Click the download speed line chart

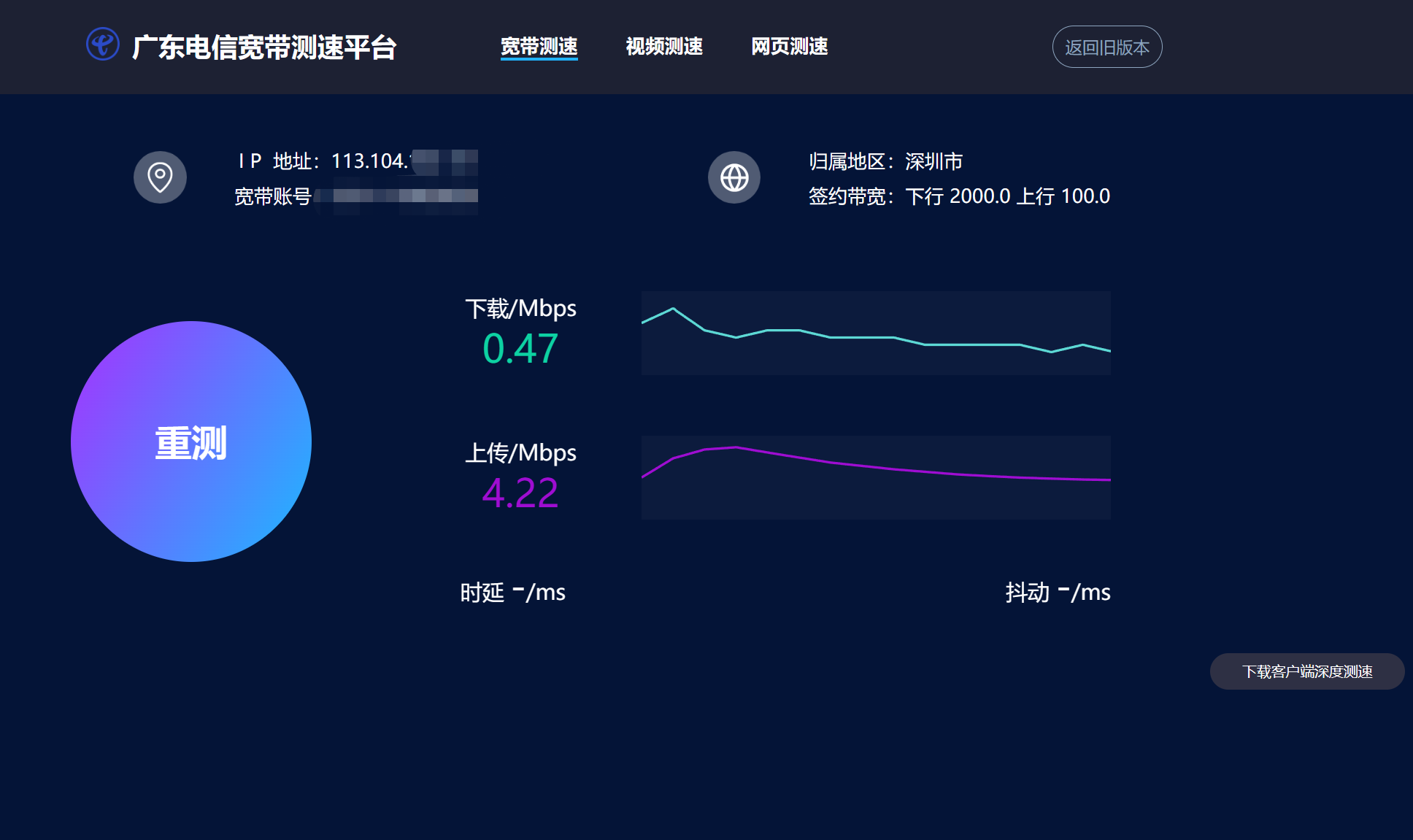pos(876,333)
